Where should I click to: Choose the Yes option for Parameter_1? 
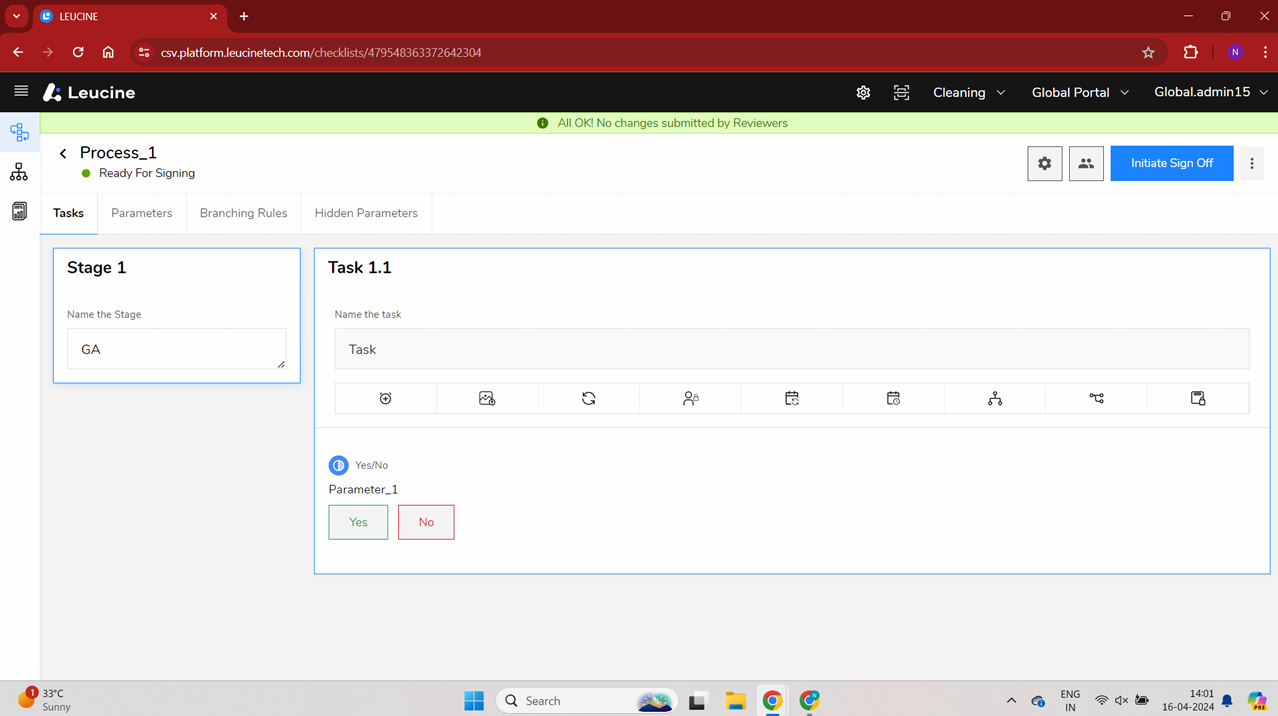coord(358,522)
